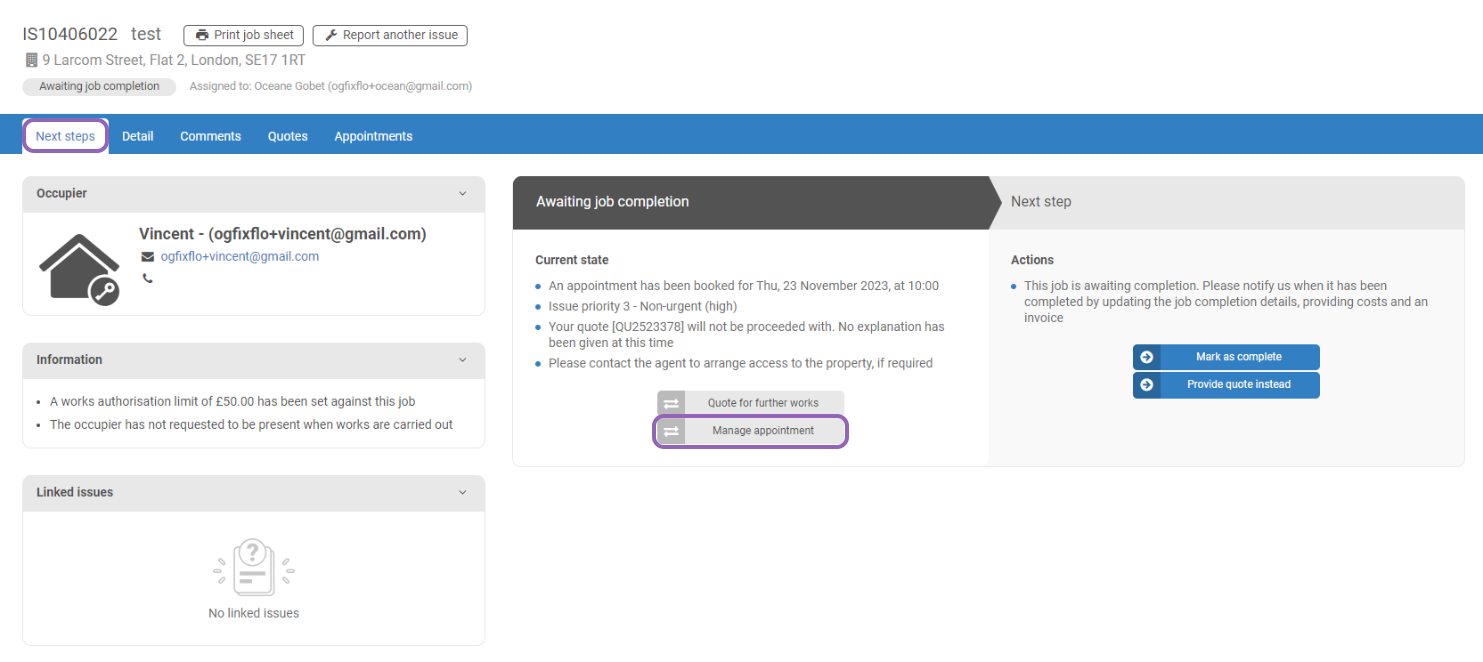Collapse the Information panel
Image resolution: width=1483 pixels, height=662 pixels.
[462, 360]
